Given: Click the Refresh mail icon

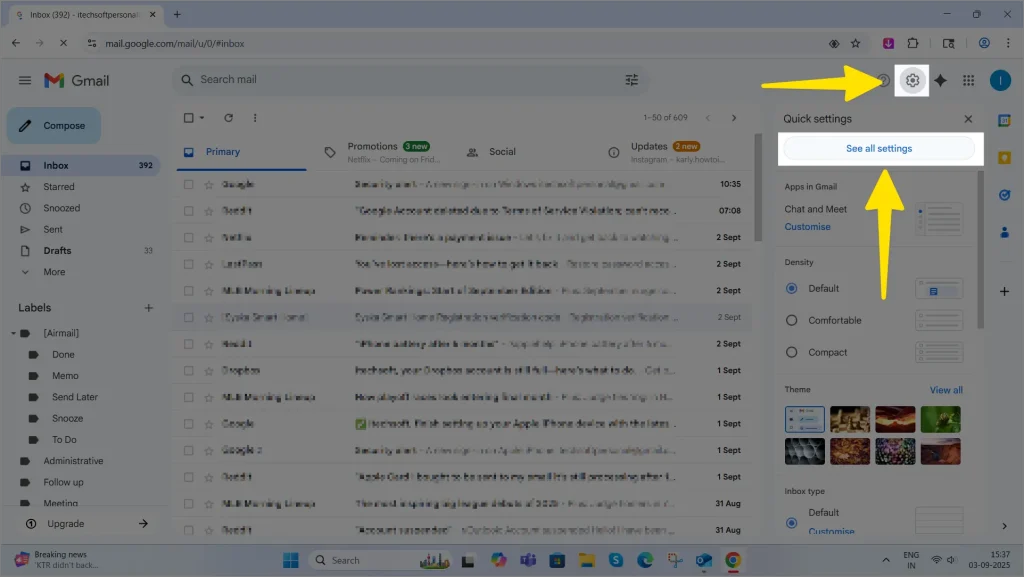Looking at the screenshot, I should click(228, 118).
